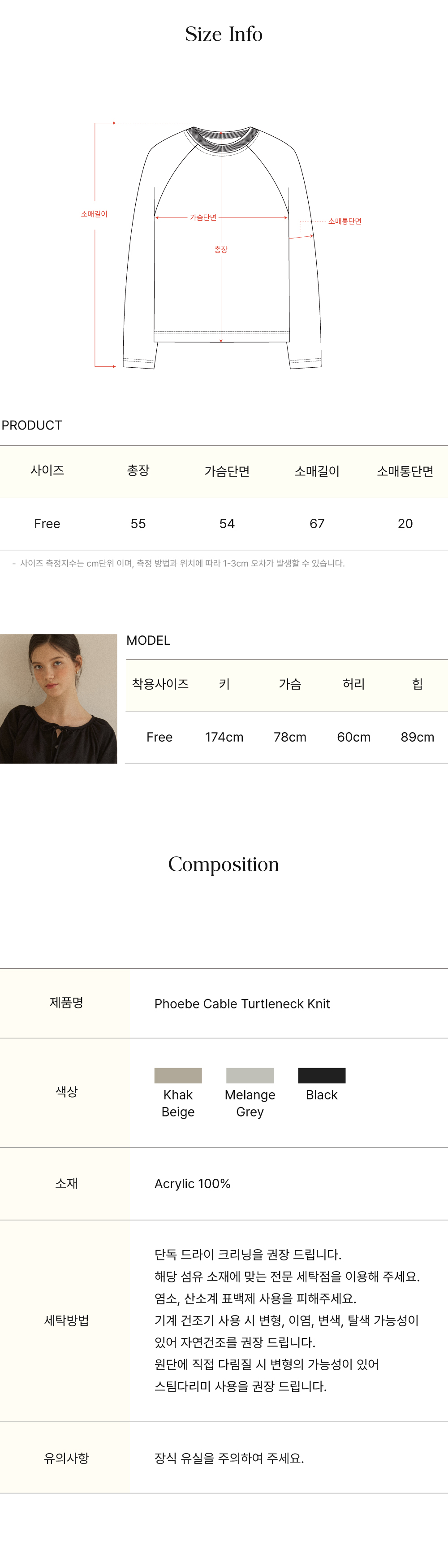This screenshot has width=448, height=1568.
Task: Click the Acrylic 100% material text
Action: 192,1183
